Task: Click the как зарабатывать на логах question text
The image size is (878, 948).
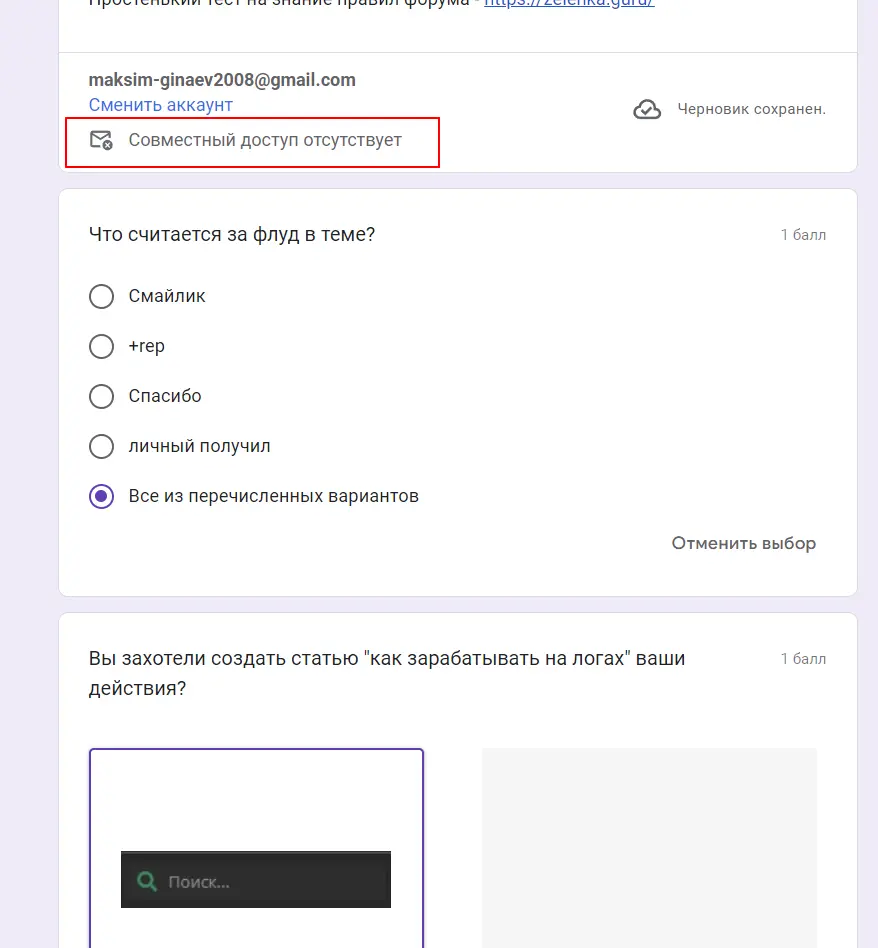Action: [387, 673]
